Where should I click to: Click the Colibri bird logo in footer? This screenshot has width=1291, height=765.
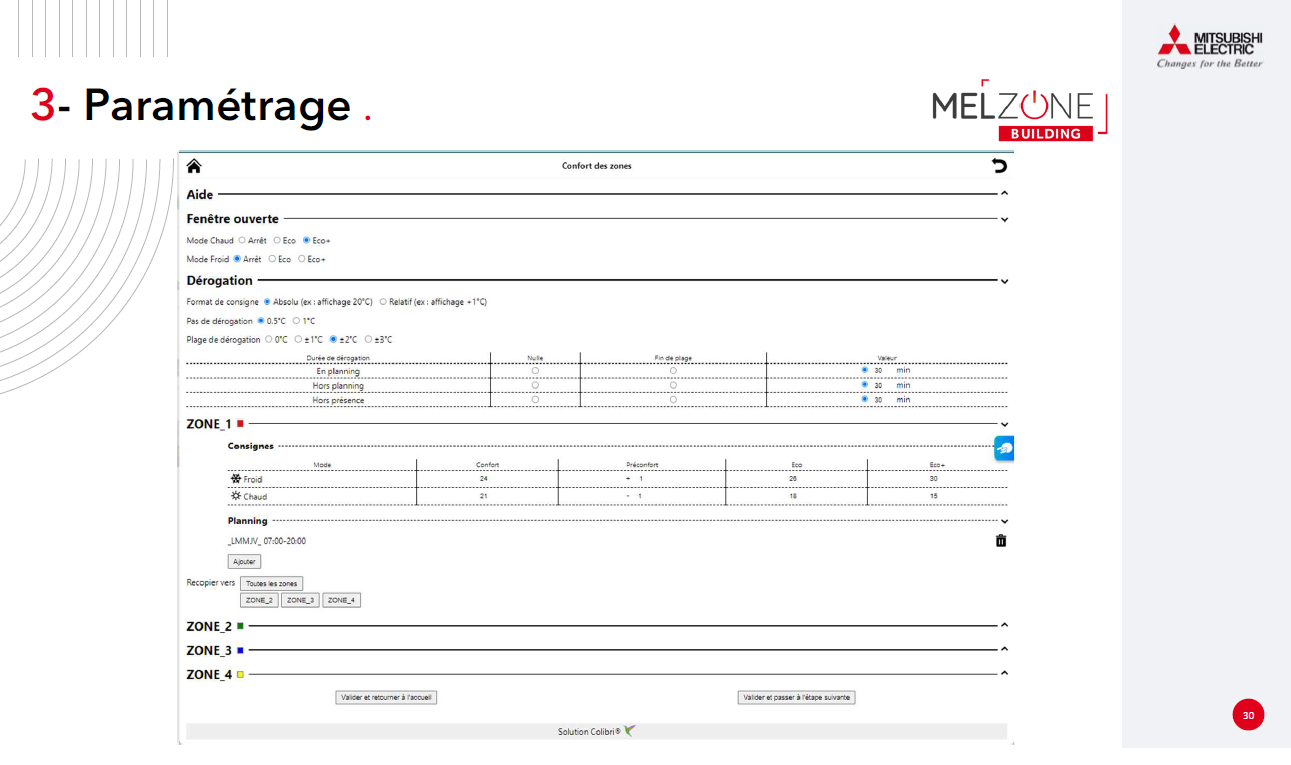630,731
